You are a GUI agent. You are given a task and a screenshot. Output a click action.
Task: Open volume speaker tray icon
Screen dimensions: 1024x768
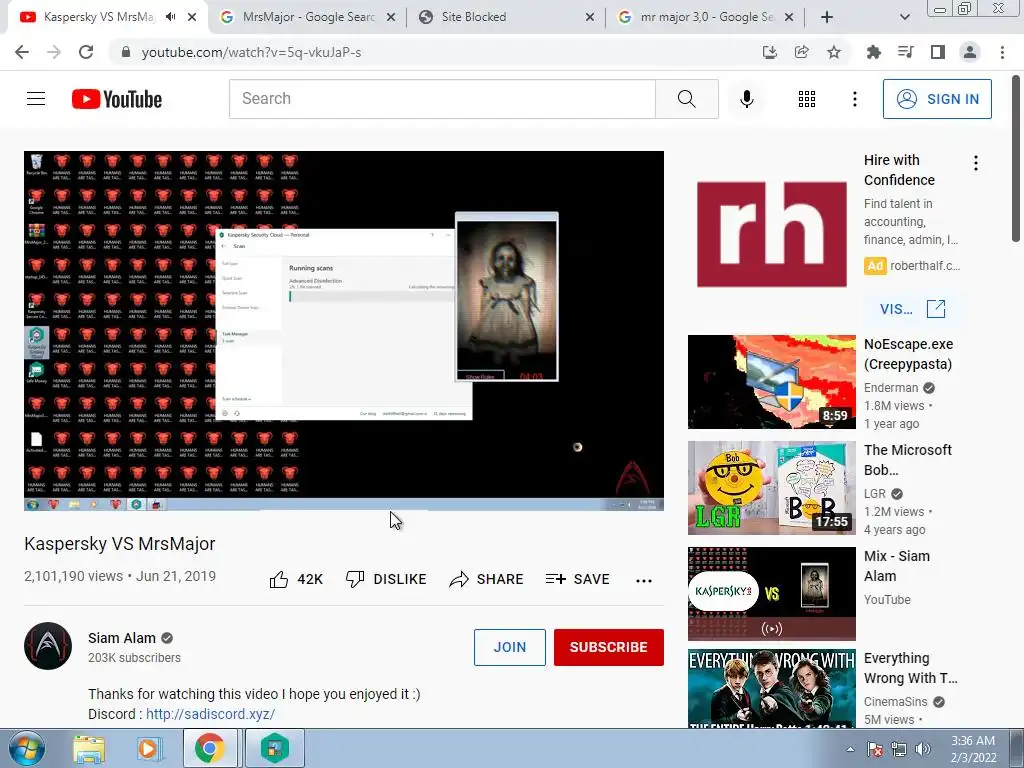click(923, 749)
